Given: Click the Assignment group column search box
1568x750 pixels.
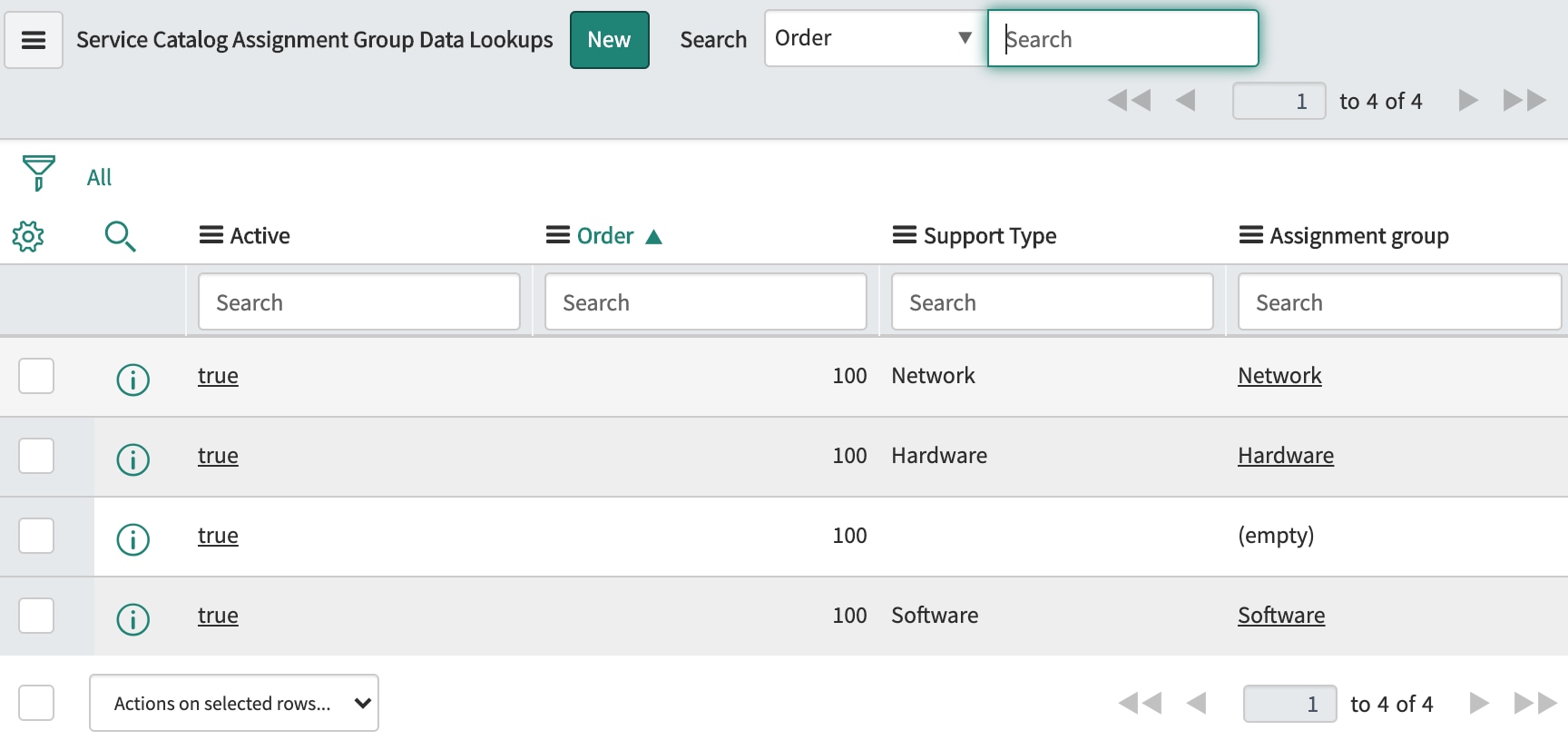Looking at the screenshot, I should 1399,302.
